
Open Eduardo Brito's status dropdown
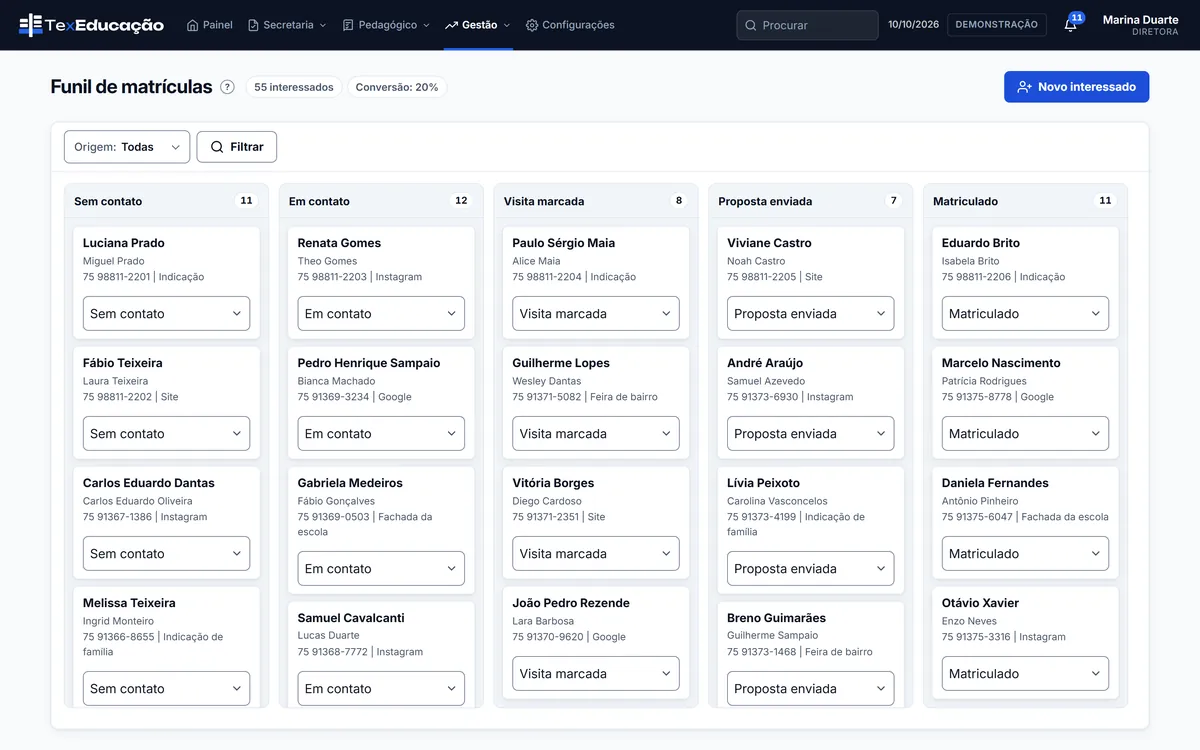(x=1025, y=313)
